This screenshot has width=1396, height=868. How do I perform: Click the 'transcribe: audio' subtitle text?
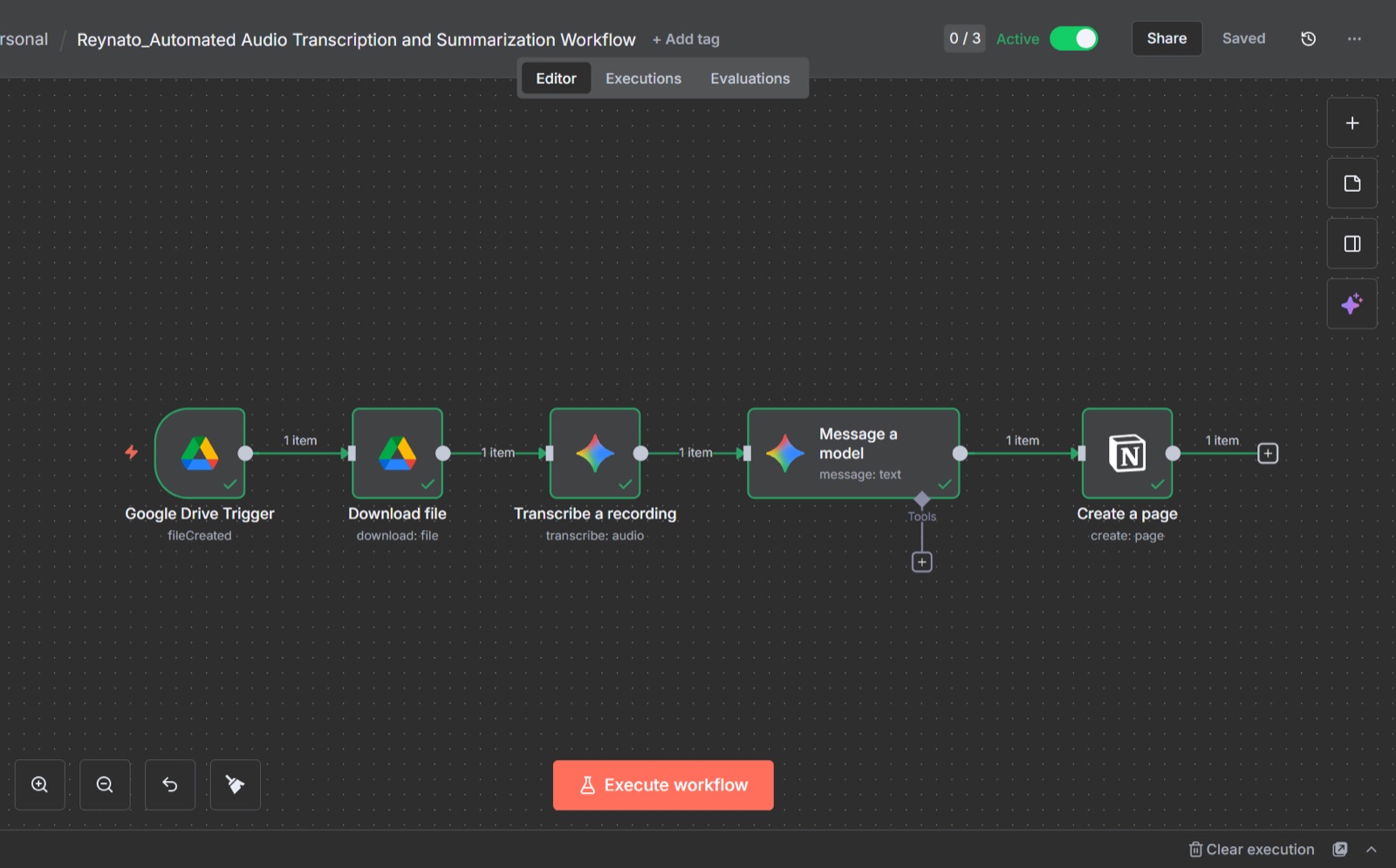pyautogui.click(x=595, y=536)
